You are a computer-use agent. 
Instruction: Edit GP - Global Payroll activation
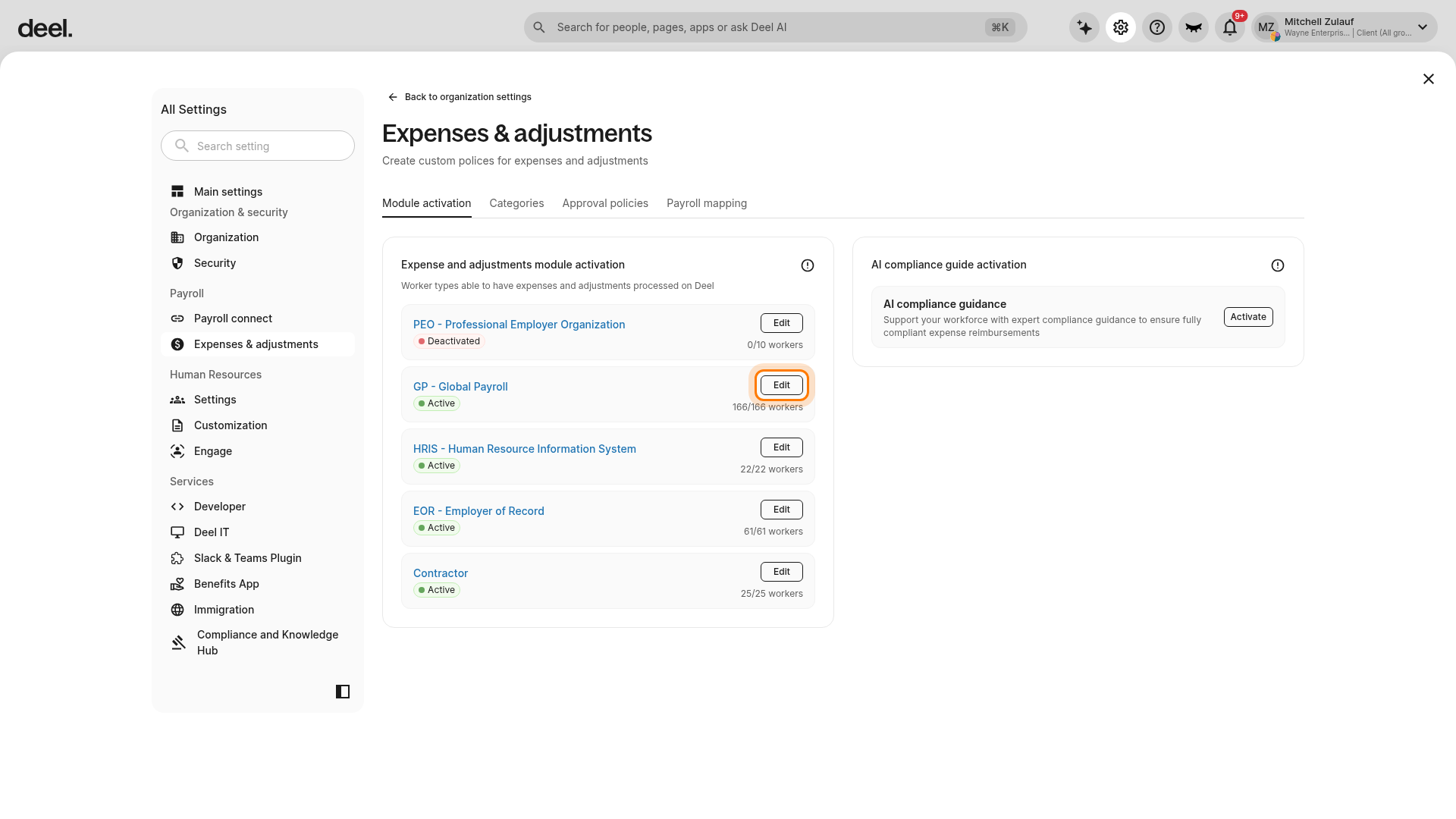[x=782, y=385]
